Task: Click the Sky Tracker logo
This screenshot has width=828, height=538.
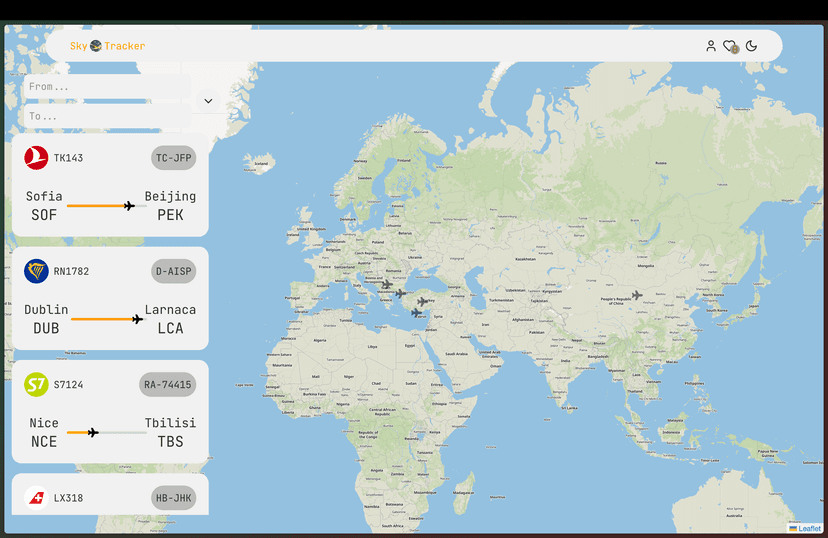Action: tap(108, 46)
